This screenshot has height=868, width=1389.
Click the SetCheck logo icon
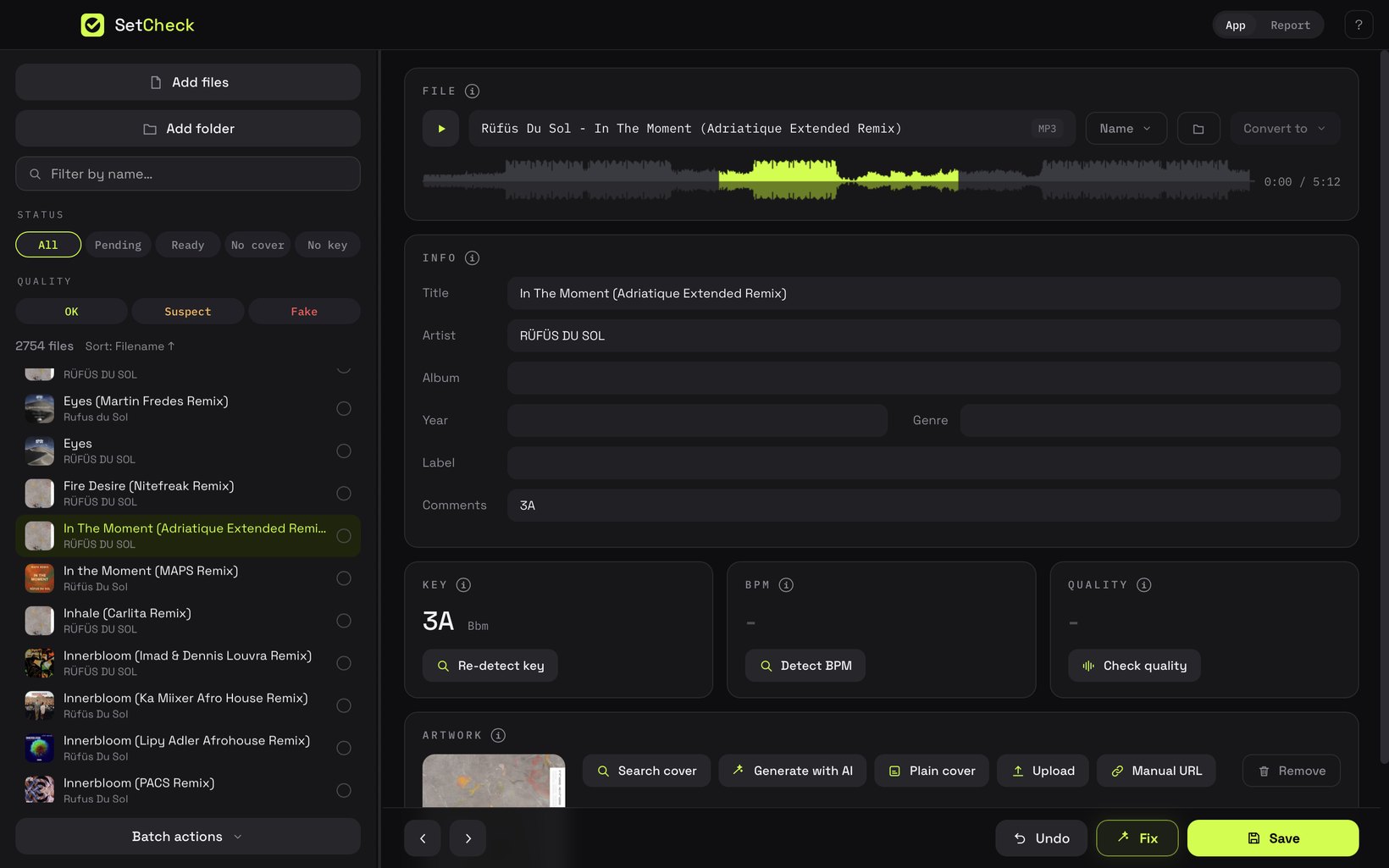click(x=92, y=25)
